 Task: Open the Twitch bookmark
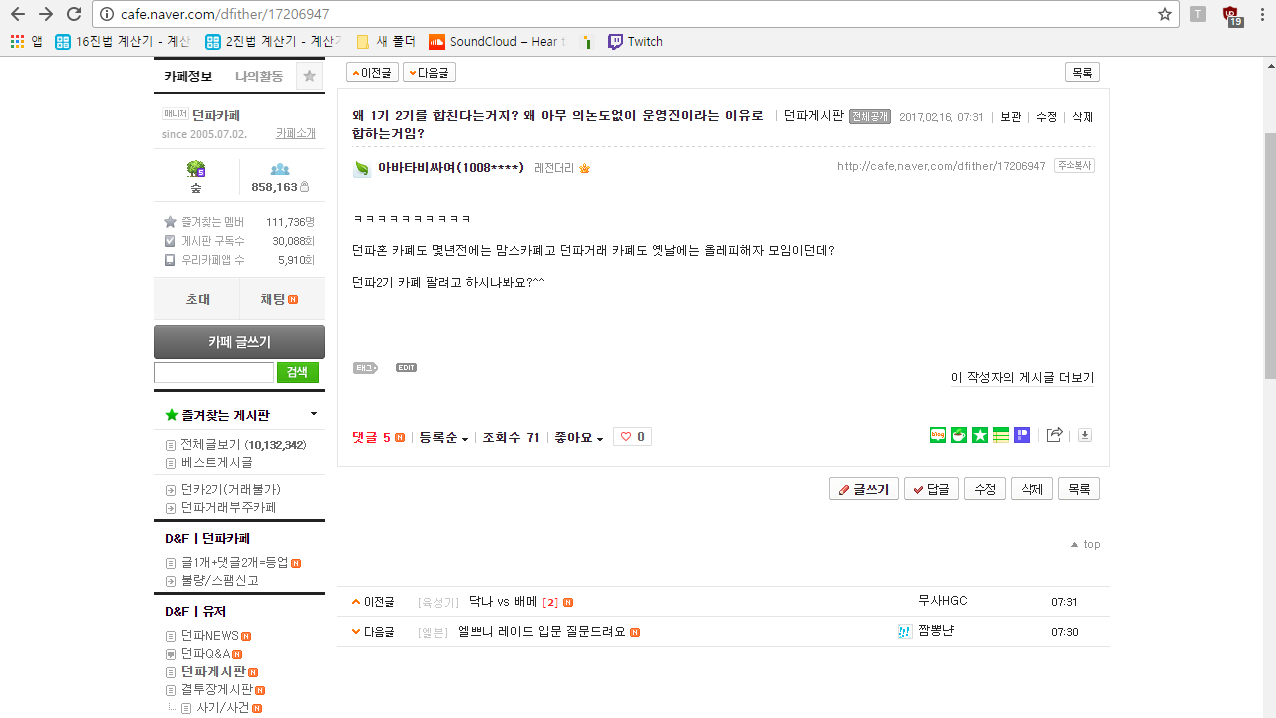[x=635, y=42]
